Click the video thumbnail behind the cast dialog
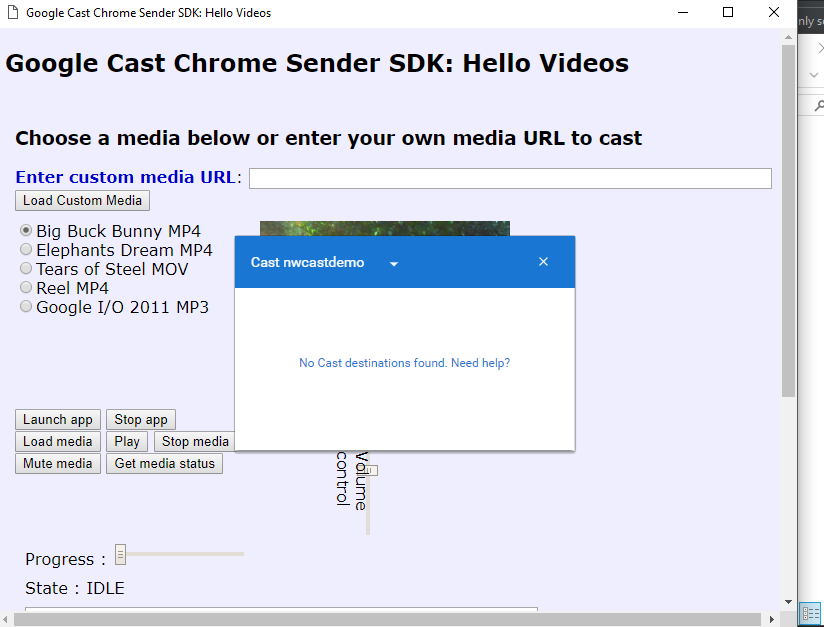The width and height of the screenshot is (824, 627). [385, 228]
